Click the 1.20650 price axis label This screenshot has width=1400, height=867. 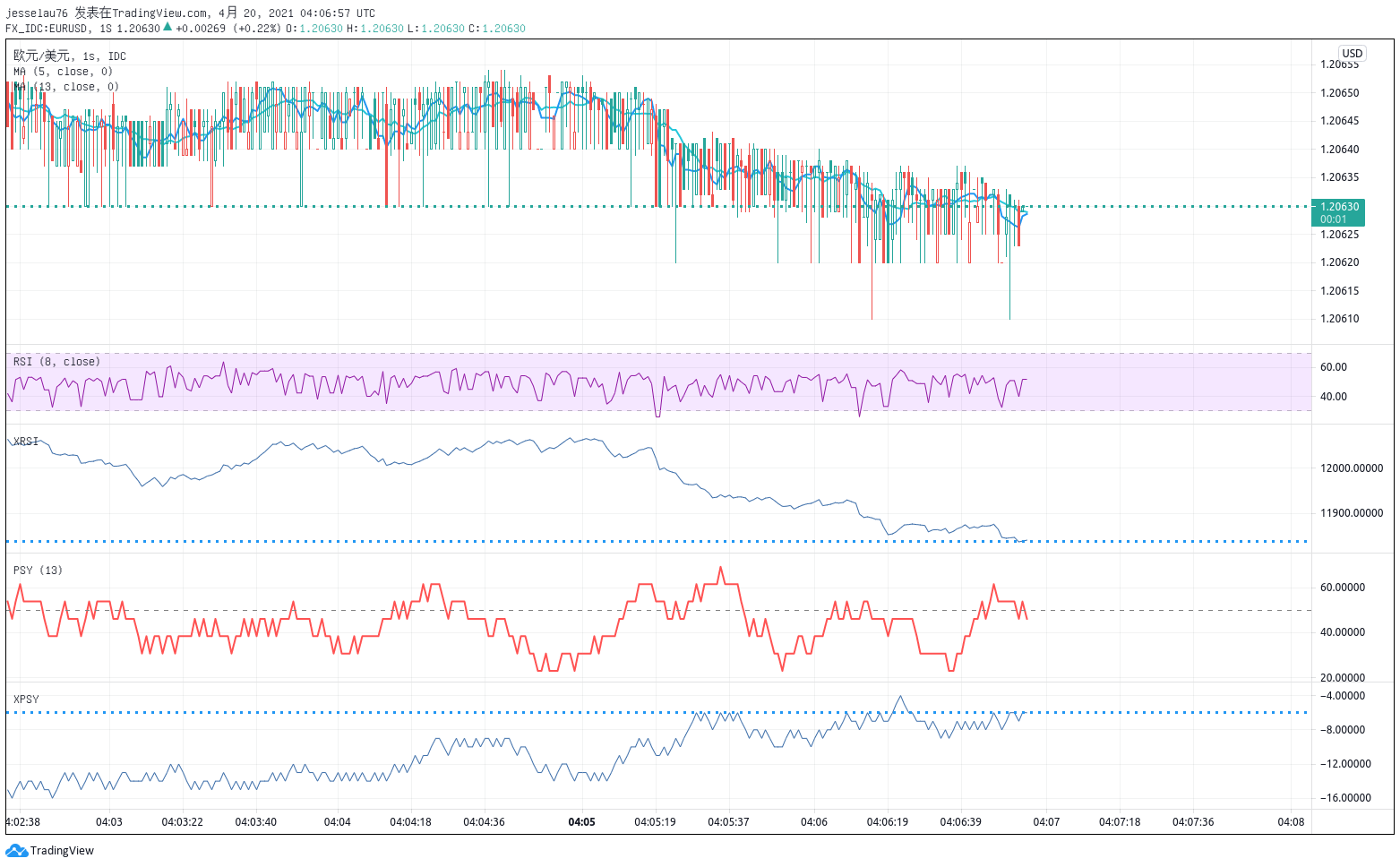(x=1339, y=93)
